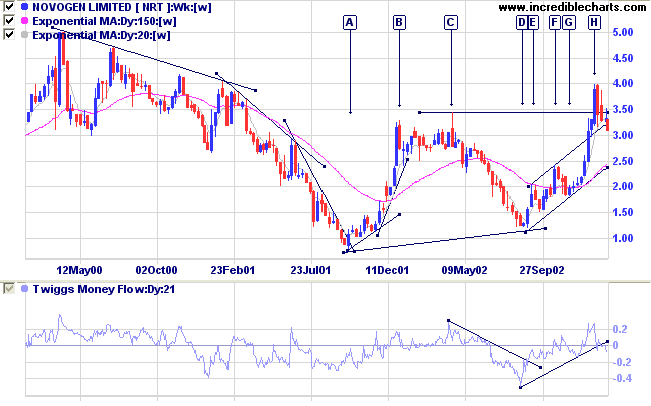Click the 0 money flow axis label
651x406 pixels.
616,345
